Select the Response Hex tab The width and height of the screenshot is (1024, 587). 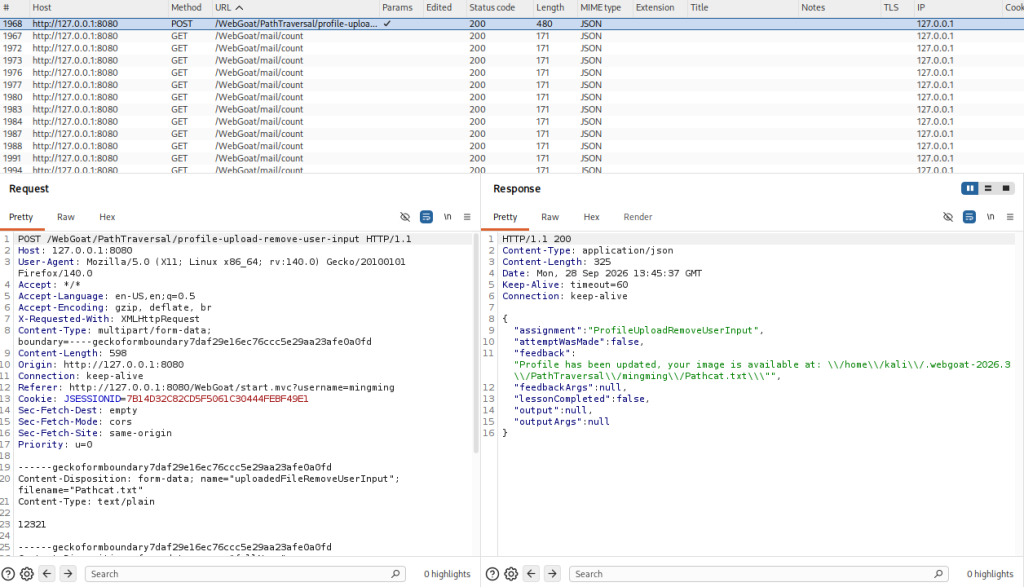[x=592, y=217]
